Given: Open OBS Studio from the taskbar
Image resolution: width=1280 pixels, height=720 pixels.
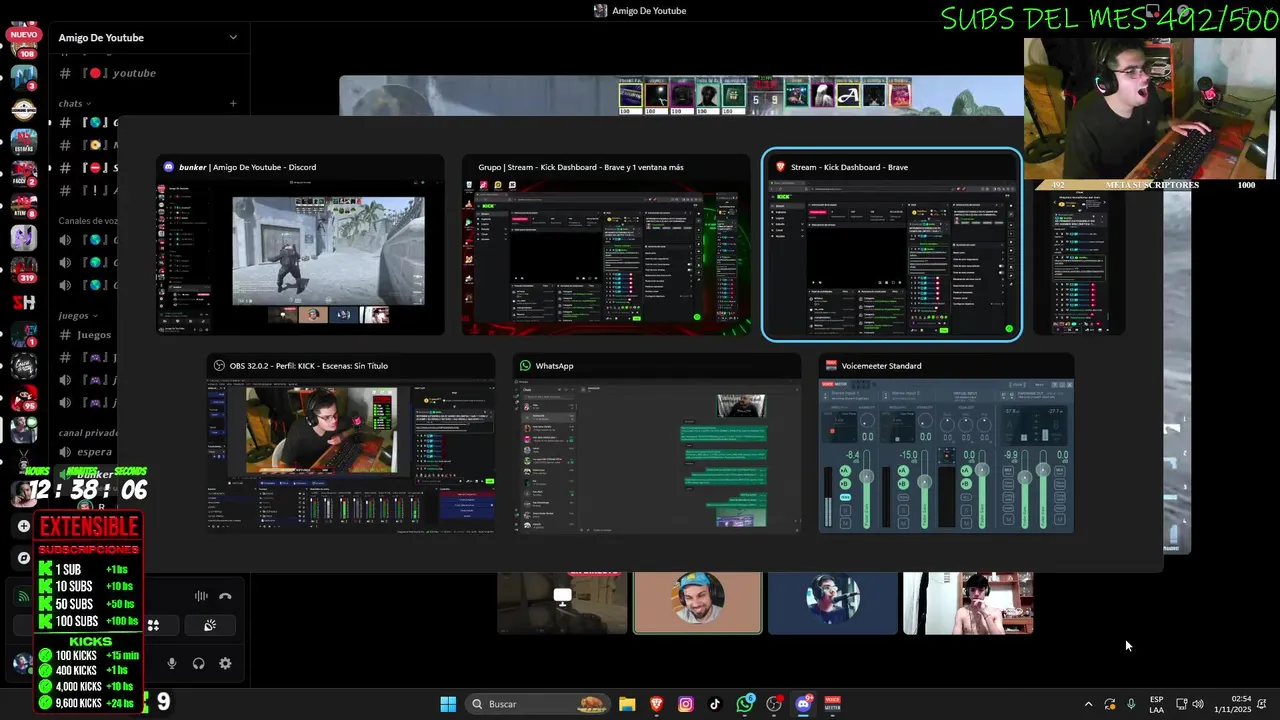Looking at the screenshot, I should [x=774, y=704].
